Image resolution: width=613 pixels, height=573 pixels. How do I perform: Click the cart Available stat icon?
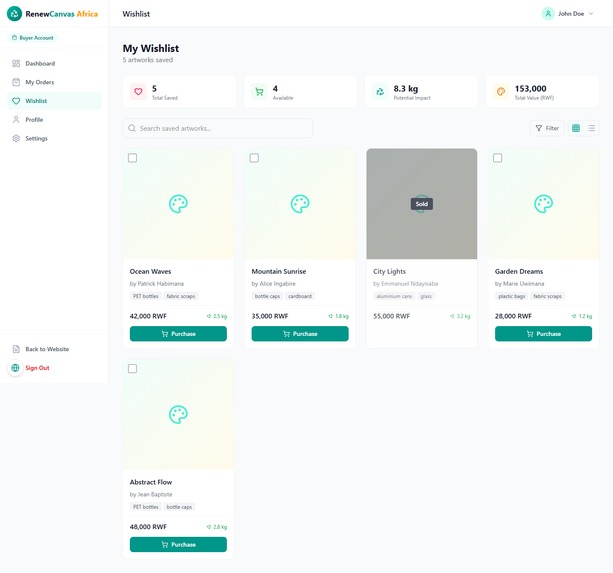[x=259, y=92]
